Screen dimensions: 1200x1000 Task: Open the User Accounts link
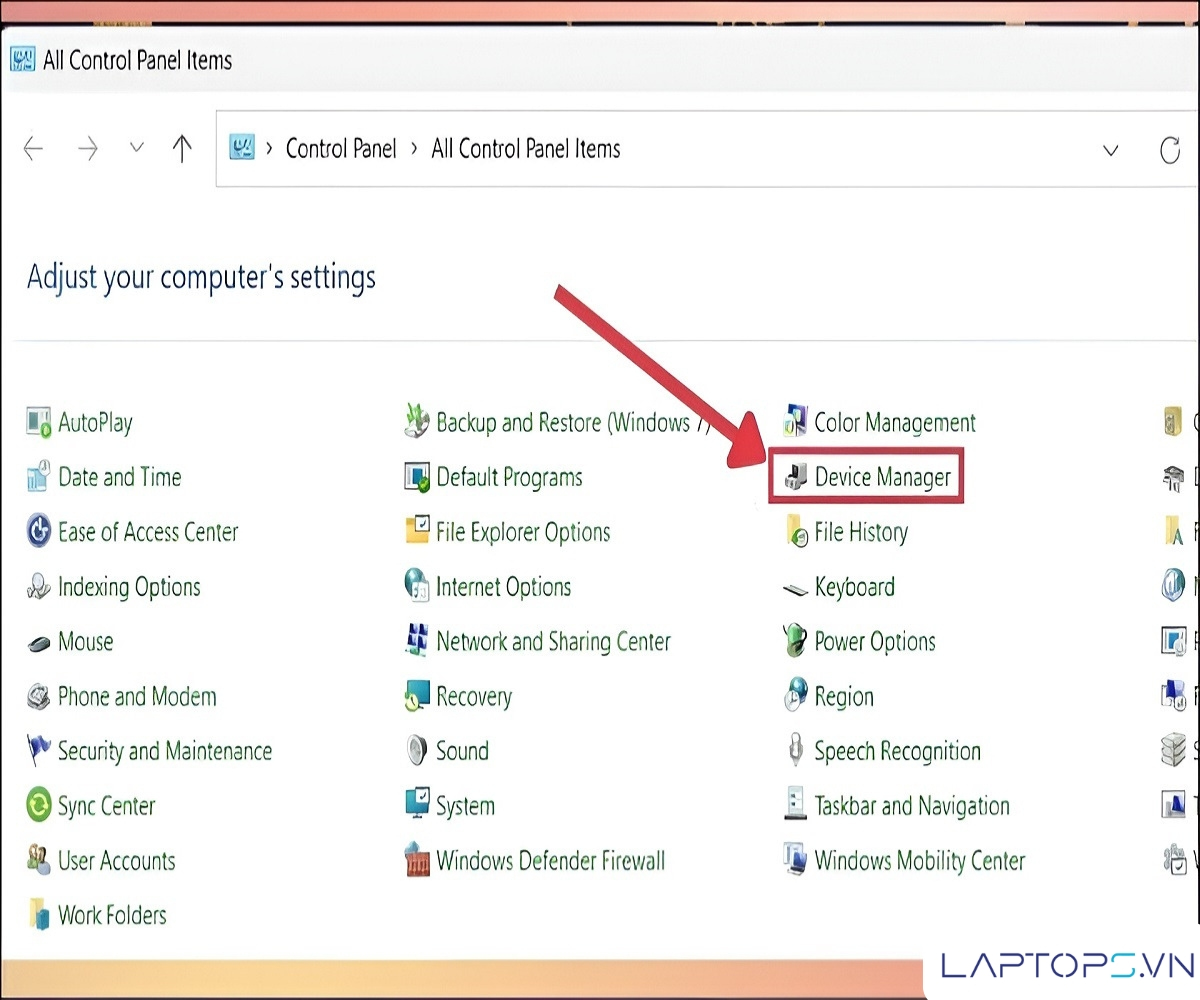(116, 860)
